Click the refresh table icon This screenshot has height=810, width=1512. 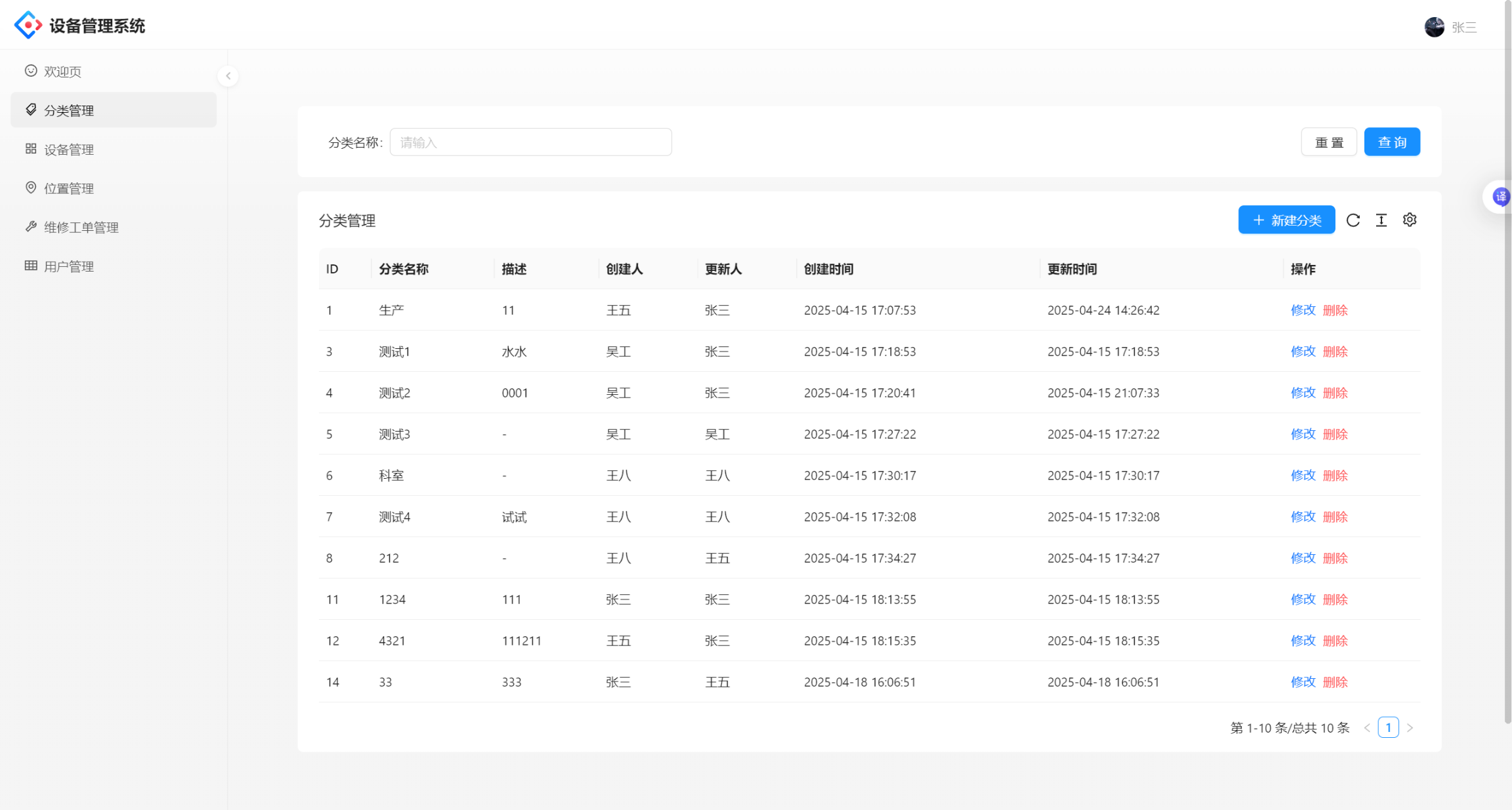[x=1353, y=220]
